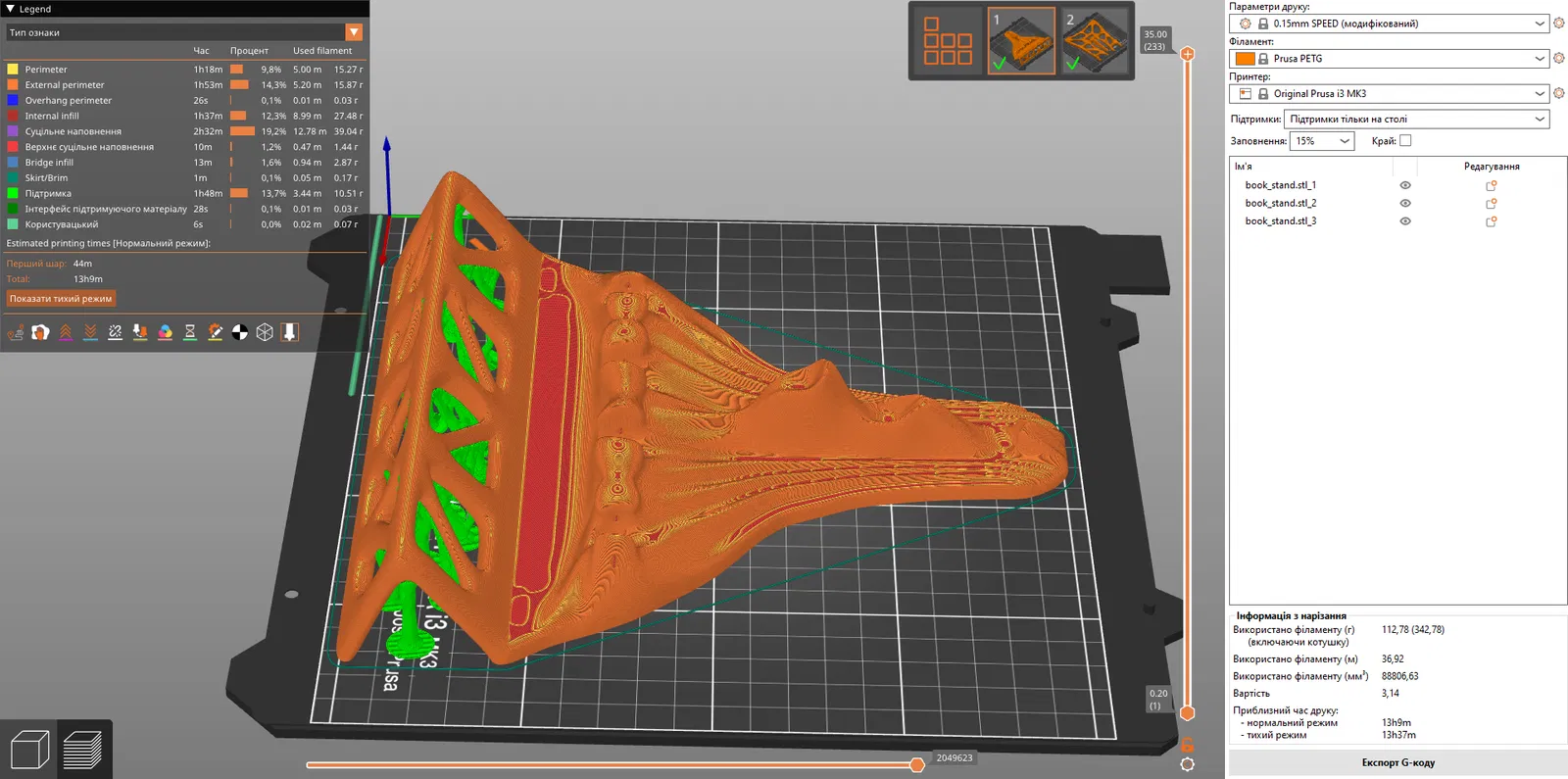Open the Заповнення 15% infill dropdown

(x=1322, y=141)
